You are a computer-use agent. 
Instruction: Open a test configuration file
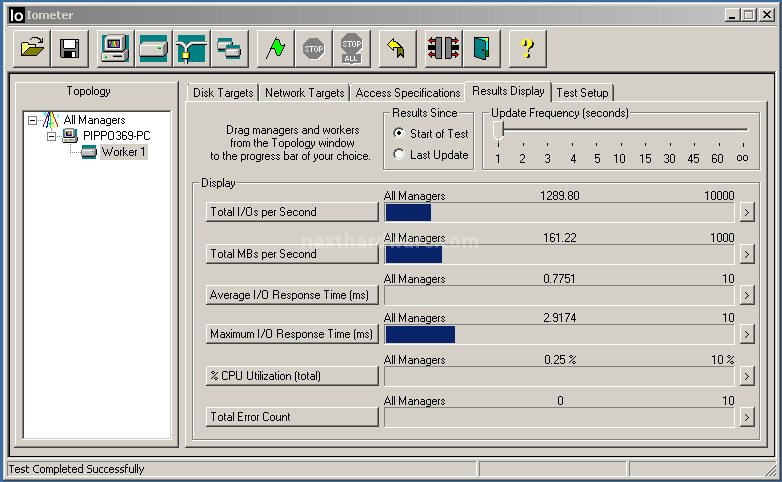32,48
